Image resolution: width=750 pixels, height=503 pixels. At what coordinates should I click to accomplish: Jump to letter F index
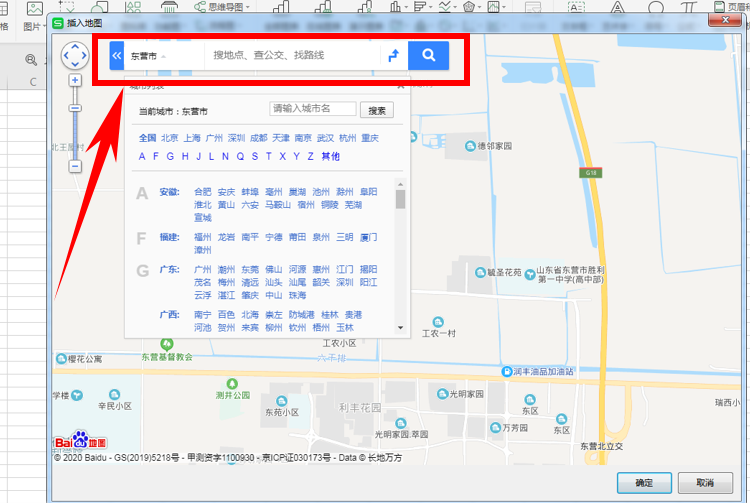pyautogui.click(x=155, y=156)
